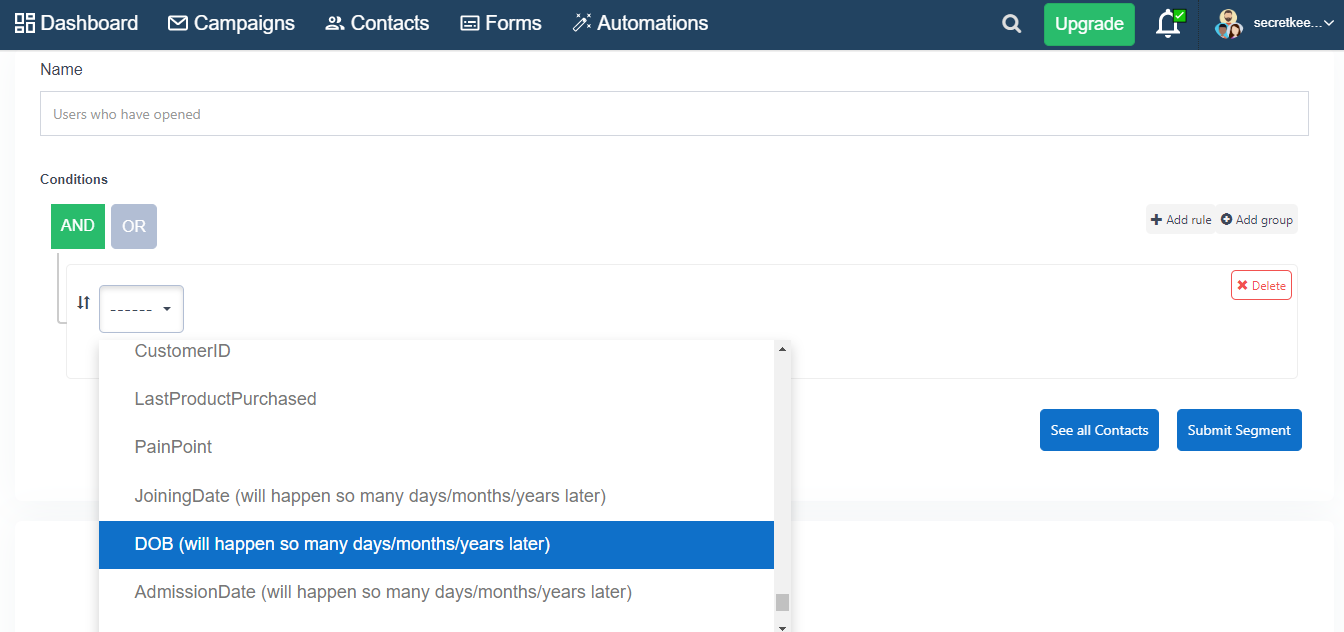Click the Contacts people icon

335,24
